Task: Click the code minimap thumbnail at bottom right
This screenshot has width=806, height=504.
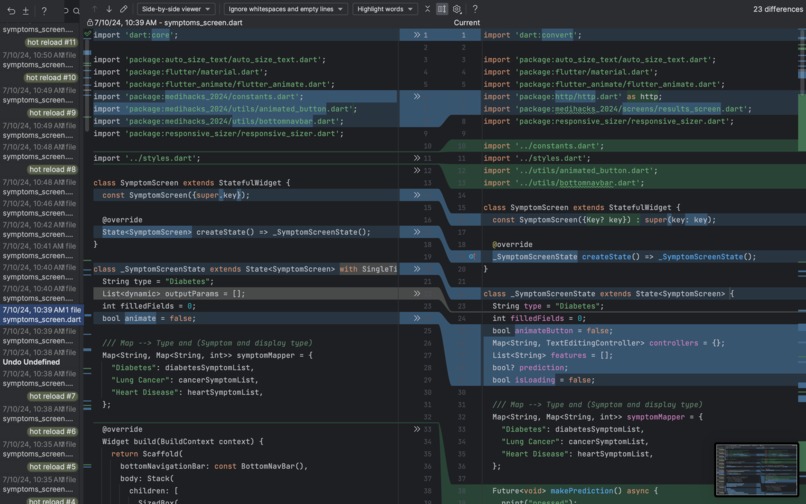Action: (x=756, y=470)
